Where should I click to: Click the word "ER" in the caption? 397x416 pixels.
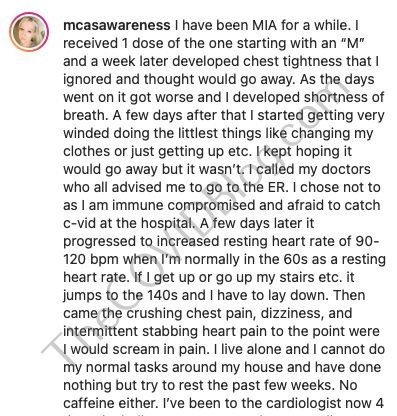click(x=277, y=188)
